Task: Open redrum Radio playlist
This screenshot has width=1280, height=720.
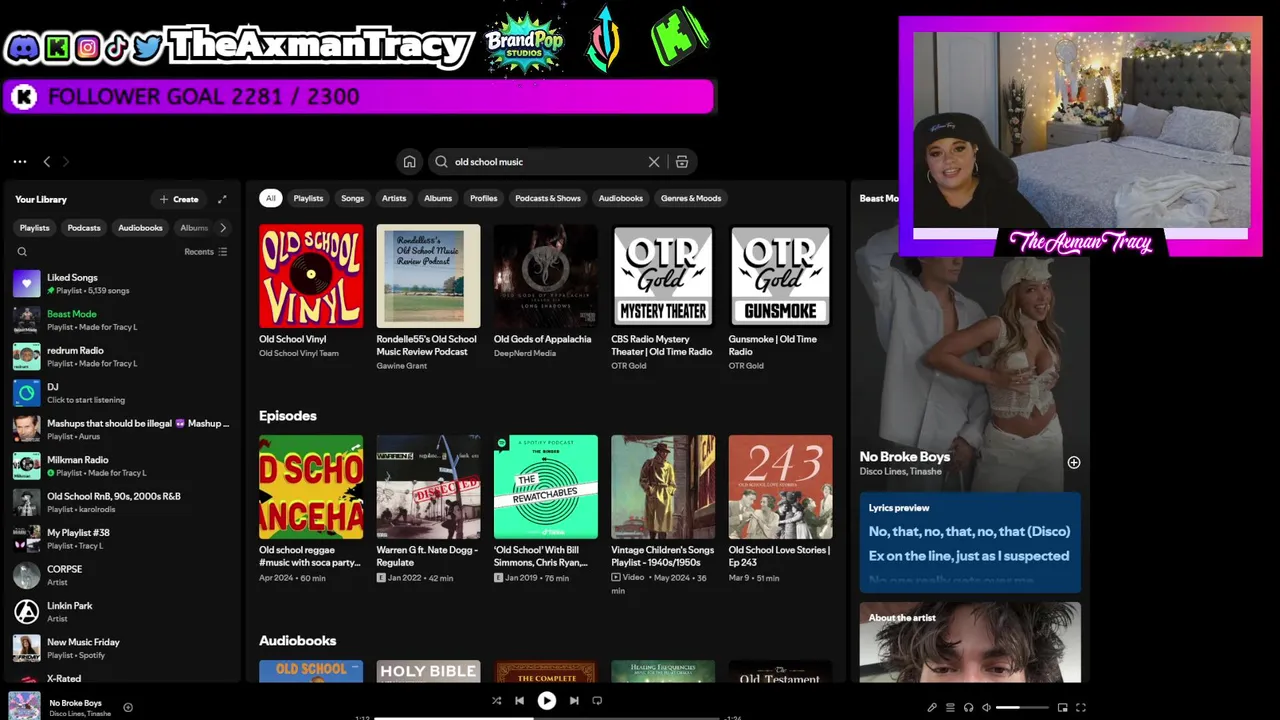Action: [x=121, y=357]
